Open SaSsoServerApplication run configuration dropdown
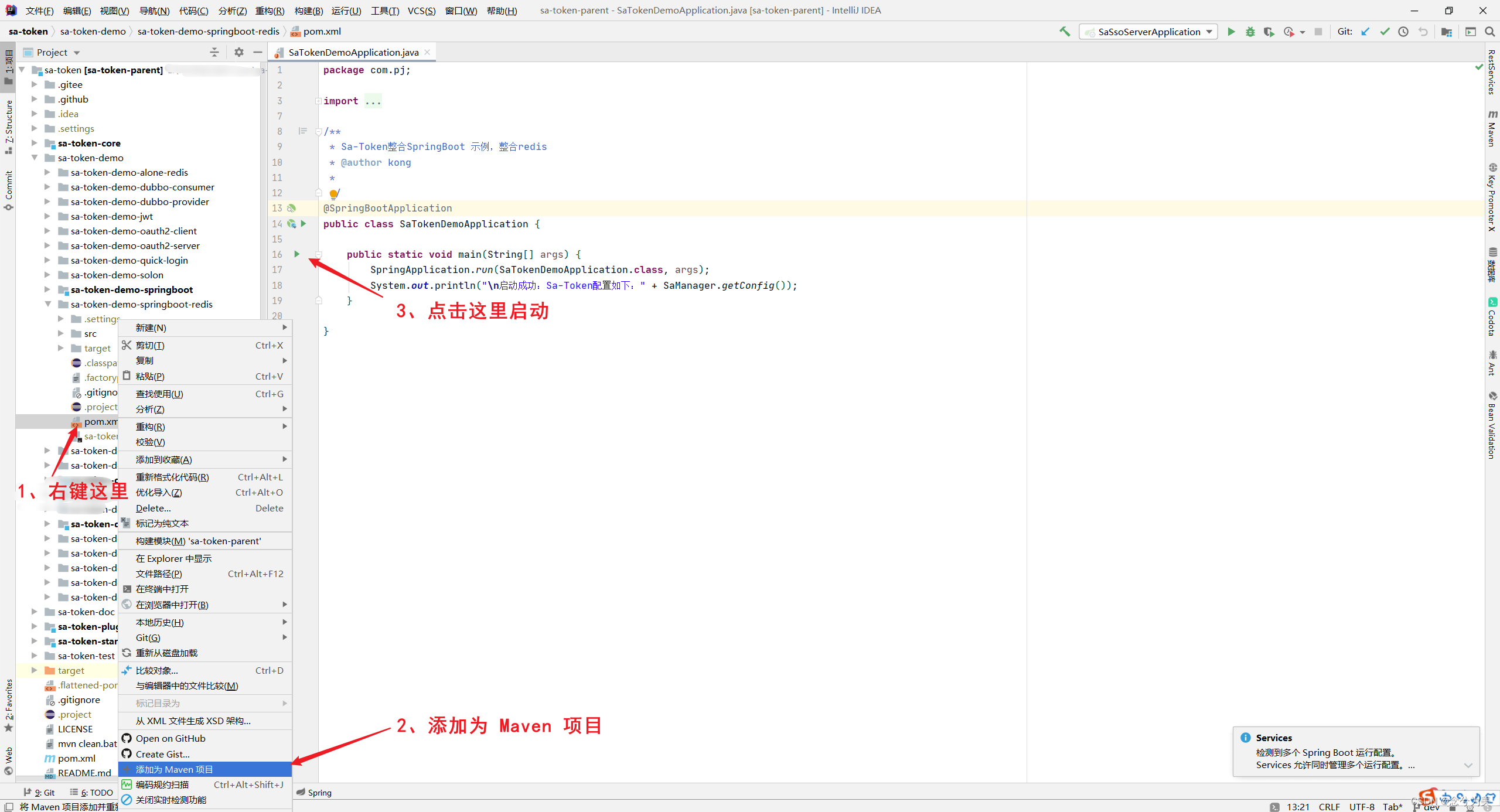1500x812 pixels. tap(1148, 32)
